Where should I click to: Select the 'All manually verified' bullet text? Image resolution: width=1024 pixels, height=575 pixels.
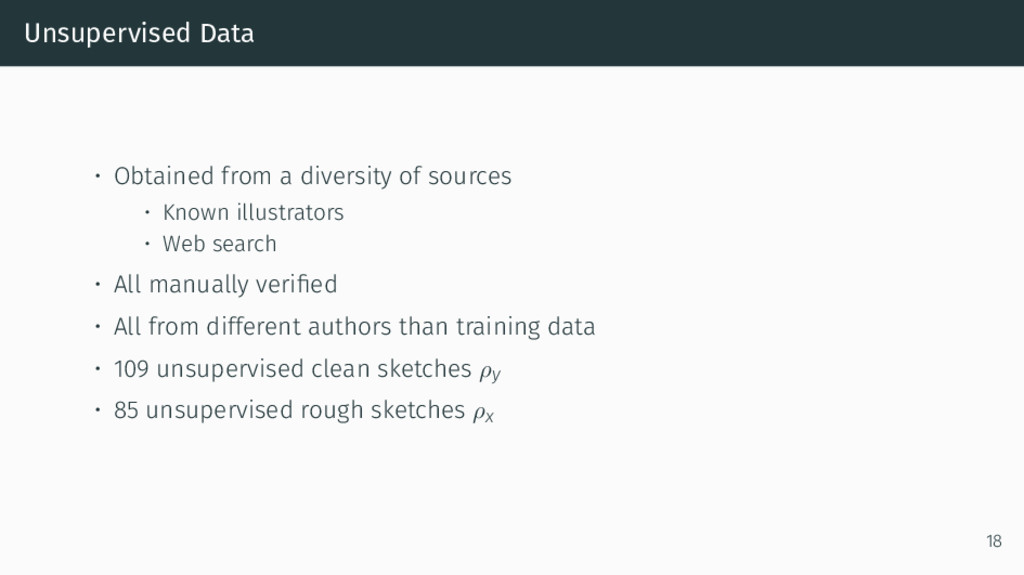coord(225,285)
